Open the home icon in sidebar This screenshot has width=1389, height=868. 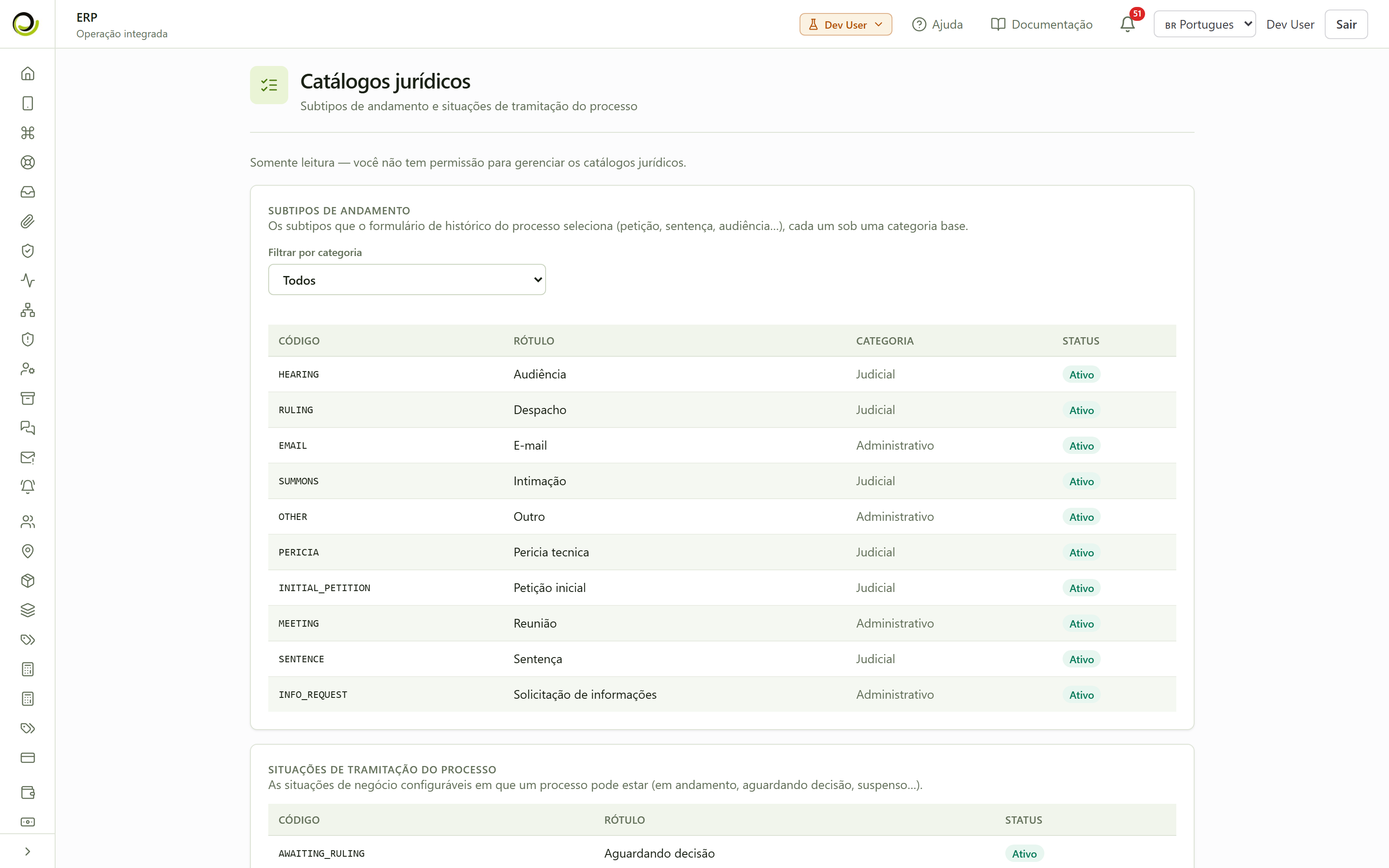[x=27, y=73]
